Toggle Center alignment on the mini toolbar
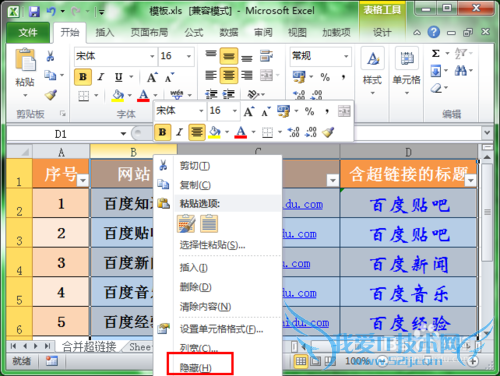The width and height of the screenshot is (500, 376). [197, 132]
